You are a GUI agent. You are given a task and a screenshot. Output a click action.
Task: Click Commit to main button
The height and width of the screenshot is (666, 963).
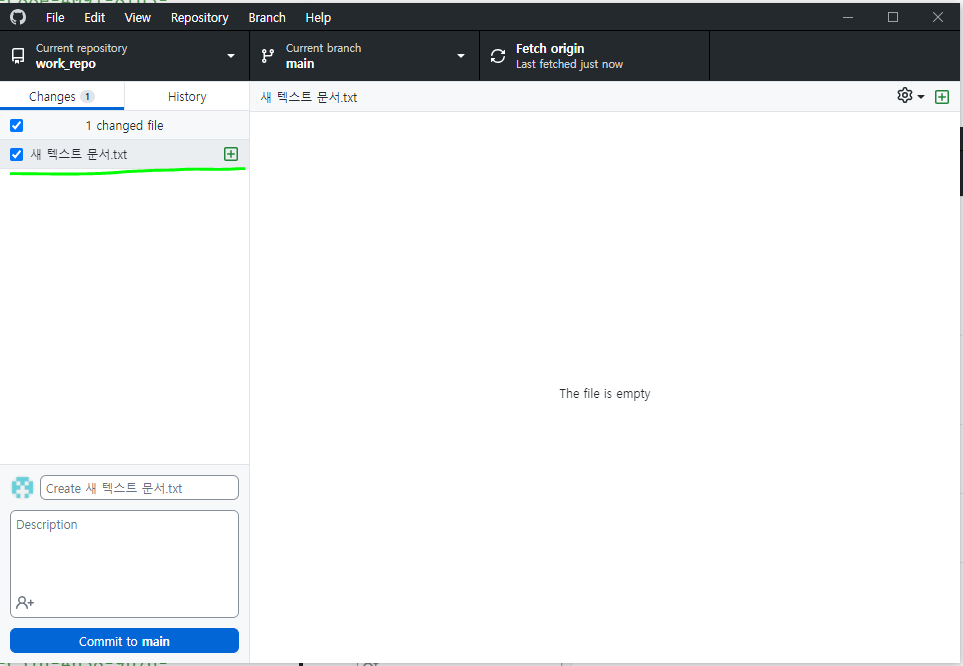pyautogui.click(x=125, y=641)
